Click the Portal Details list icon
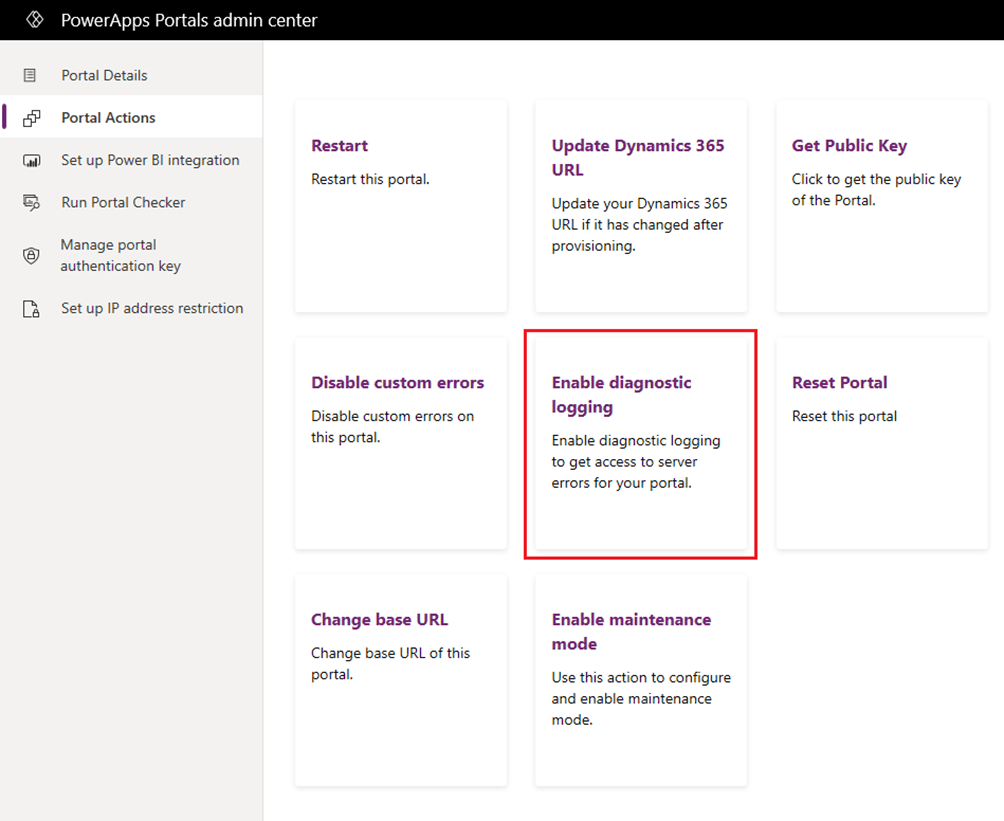The width and height of the screenshot is (1004, 821). pyautogui.click(x=30, y=76)
